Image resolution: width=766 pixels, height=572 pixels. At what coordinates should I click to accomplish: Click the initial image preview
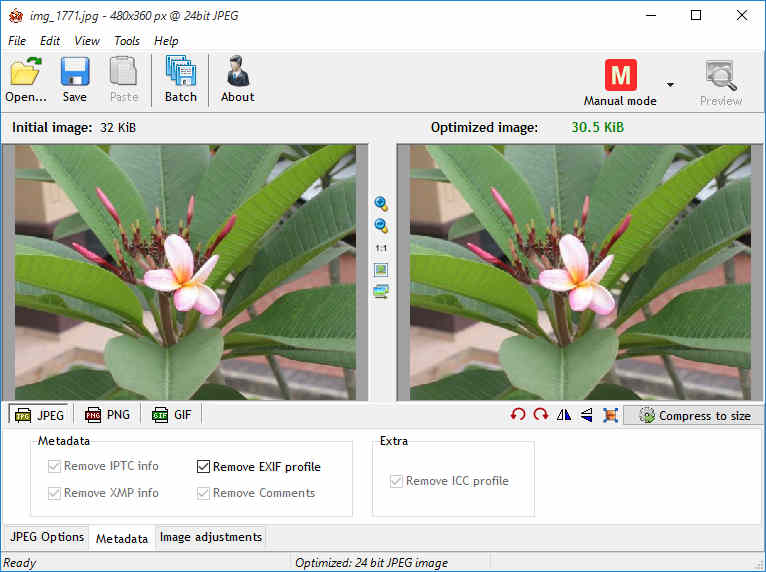click(x=185, y=273)
